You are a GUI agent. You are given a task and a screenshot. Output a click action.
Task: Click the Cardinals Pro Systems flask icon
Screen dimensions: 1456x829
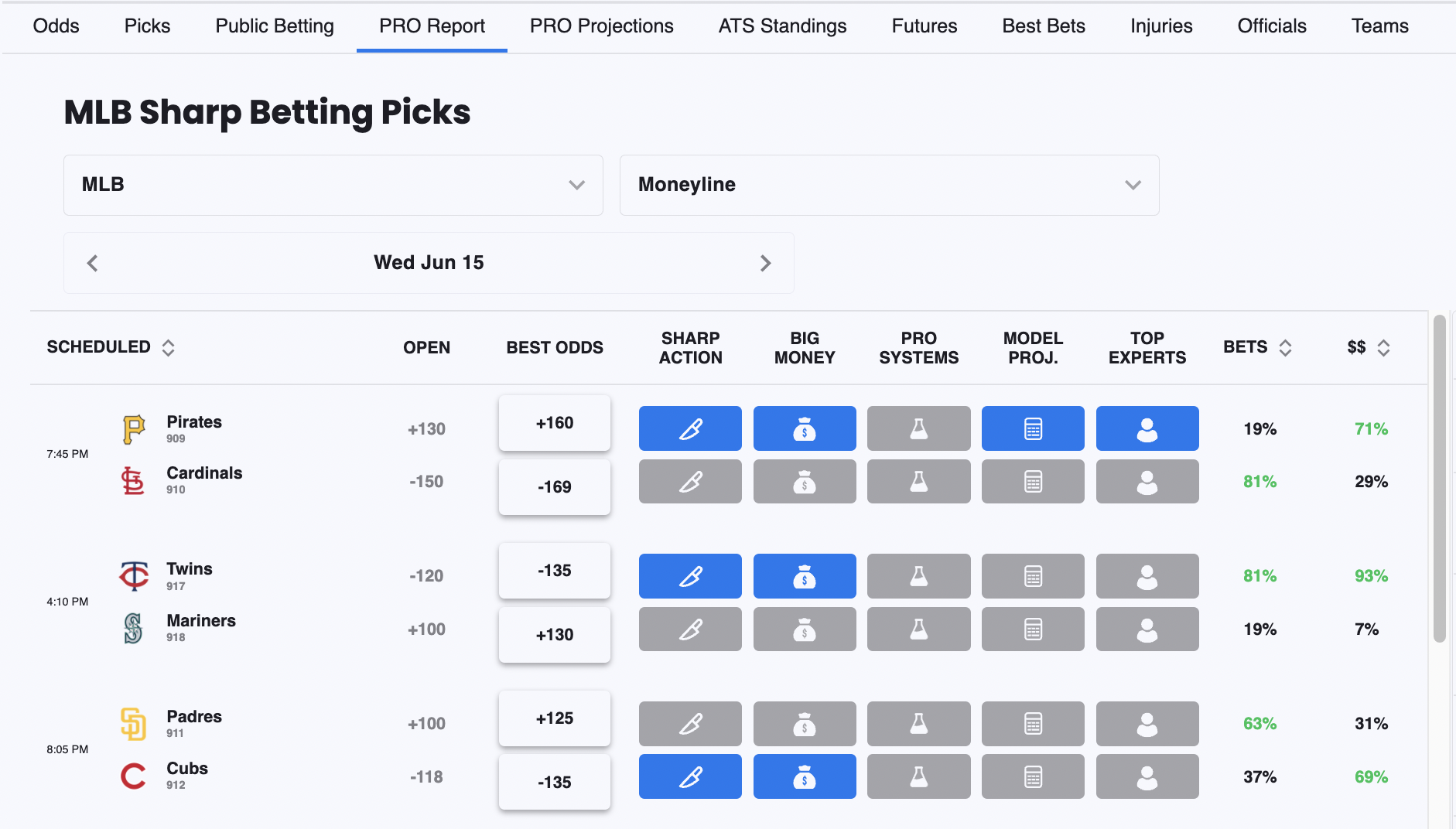tap(918, 482)
